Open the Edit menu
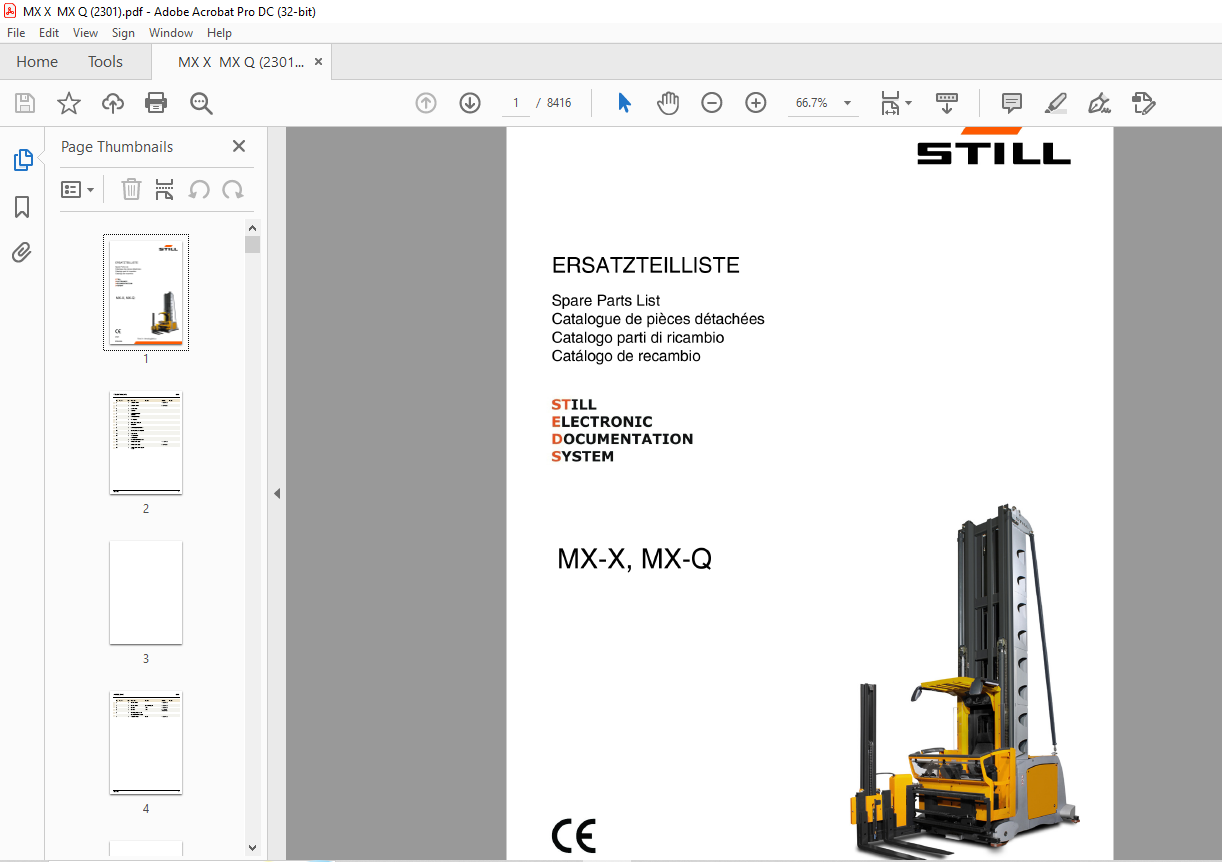Viewport: 1222px width, 862px height. [x=49, y=33]
